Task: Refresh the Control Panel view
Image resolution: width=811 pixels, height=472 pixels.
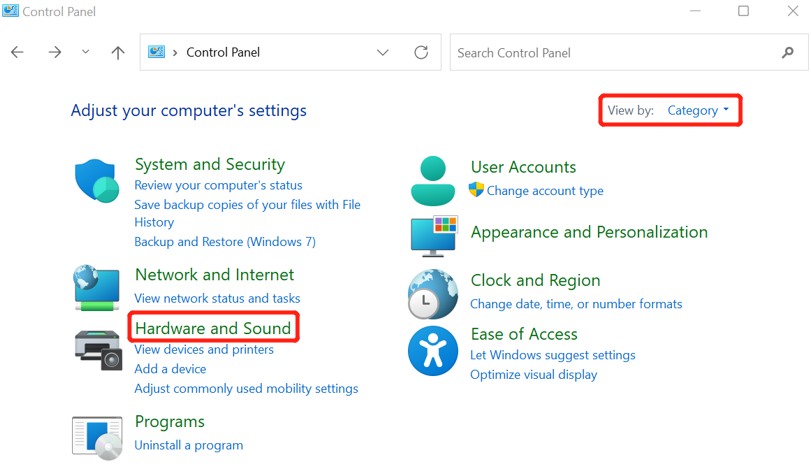Action: click(x=421, y=53)
